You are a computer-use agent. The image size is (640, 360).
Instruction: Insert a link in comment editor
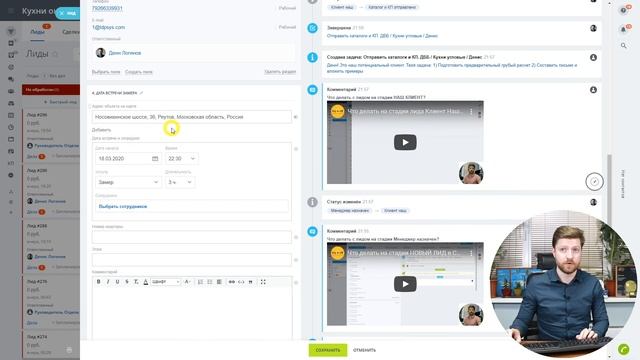(231, 282)
